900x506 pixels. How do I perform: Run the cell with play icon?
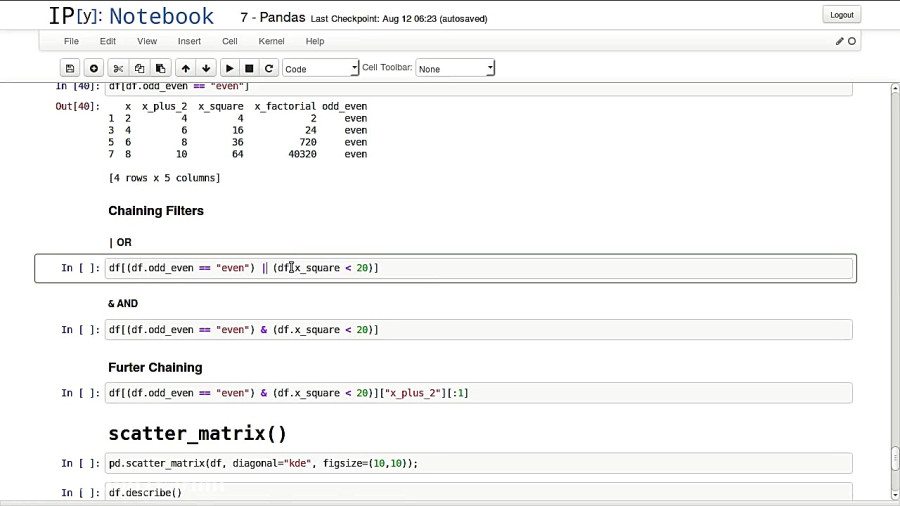(x=230, y=68)
